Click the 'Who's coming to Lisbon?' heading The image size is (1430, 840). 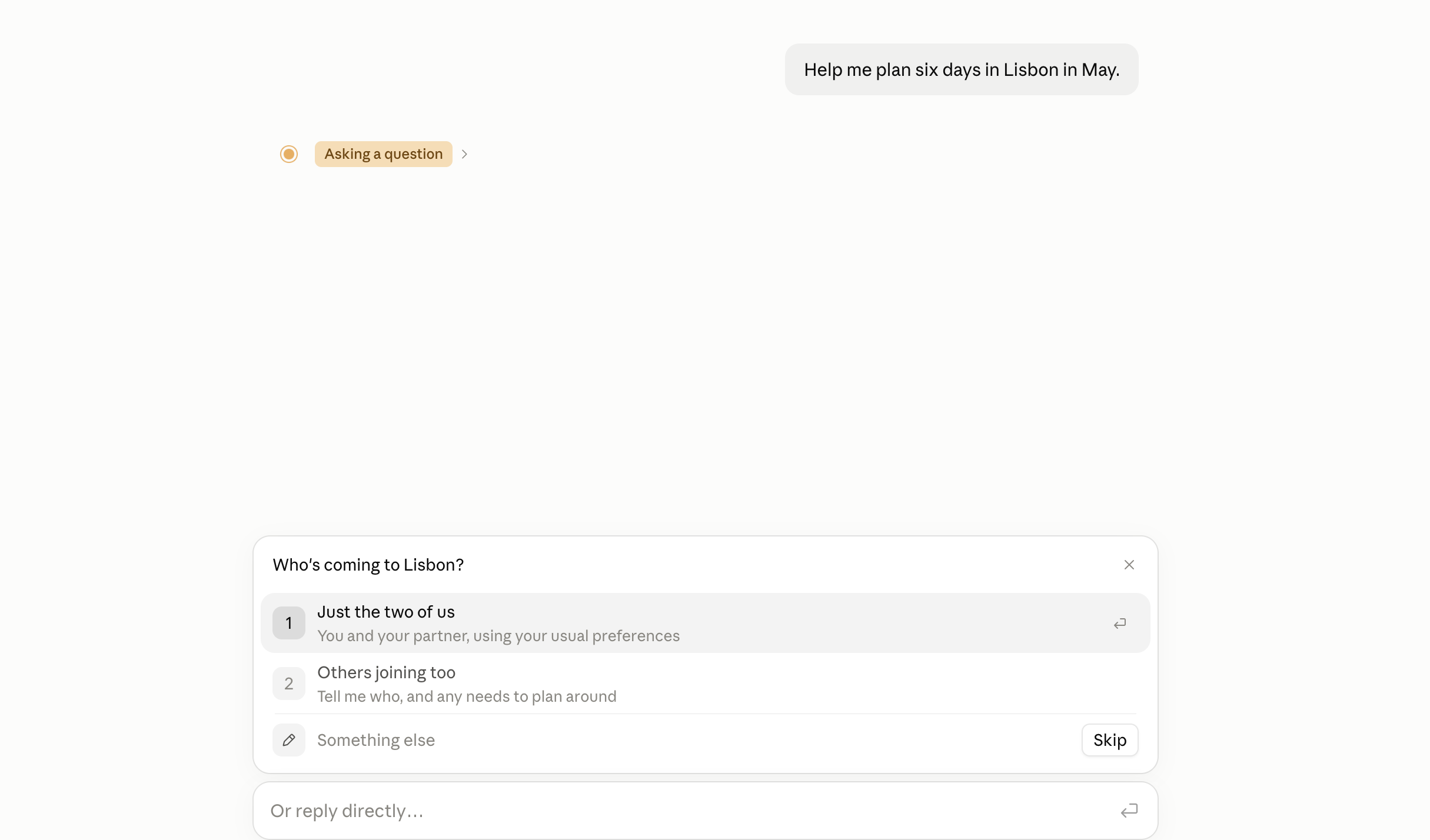coord(368,565)
